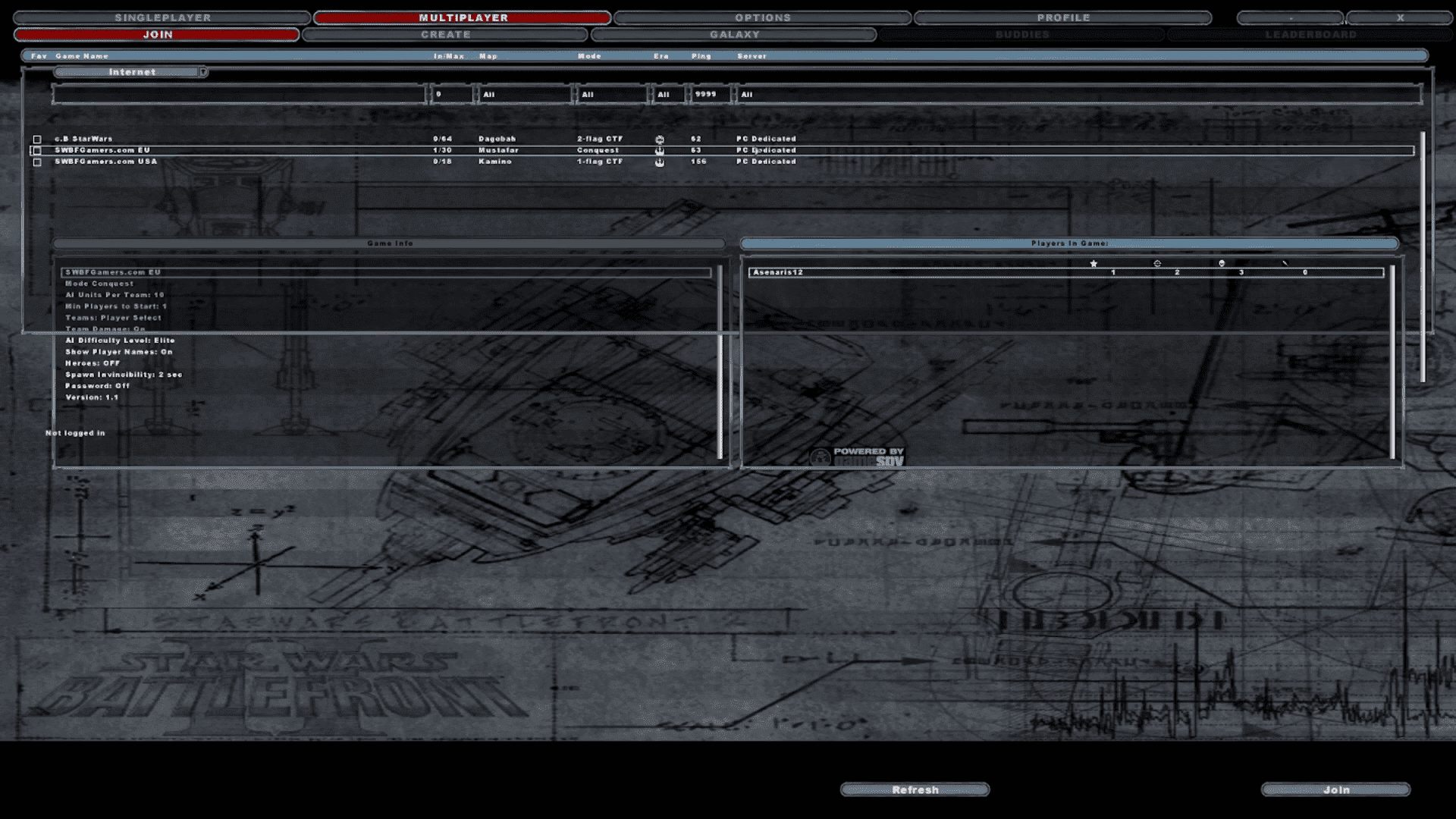Click the Players In Game header bar
The height and width of the screenshot is (819, 1456).
[1069, 243]
